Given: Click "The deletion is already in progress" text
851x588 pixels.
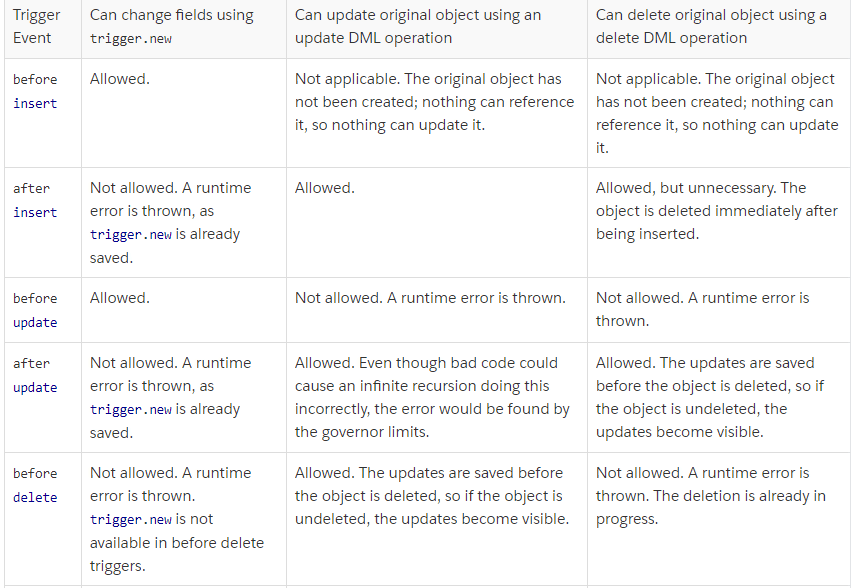Looking at the screenshot, I should pyautogui.click(x=711, y=508).
